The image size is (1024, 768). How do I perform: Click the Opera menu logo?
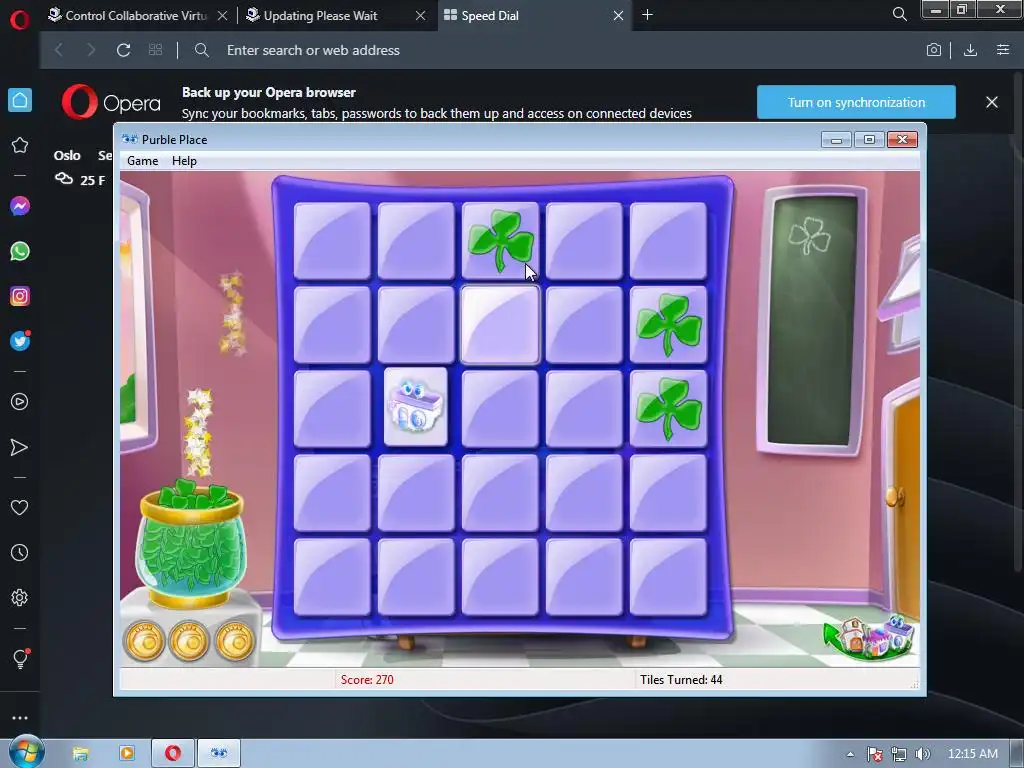[x=20, y=19]
